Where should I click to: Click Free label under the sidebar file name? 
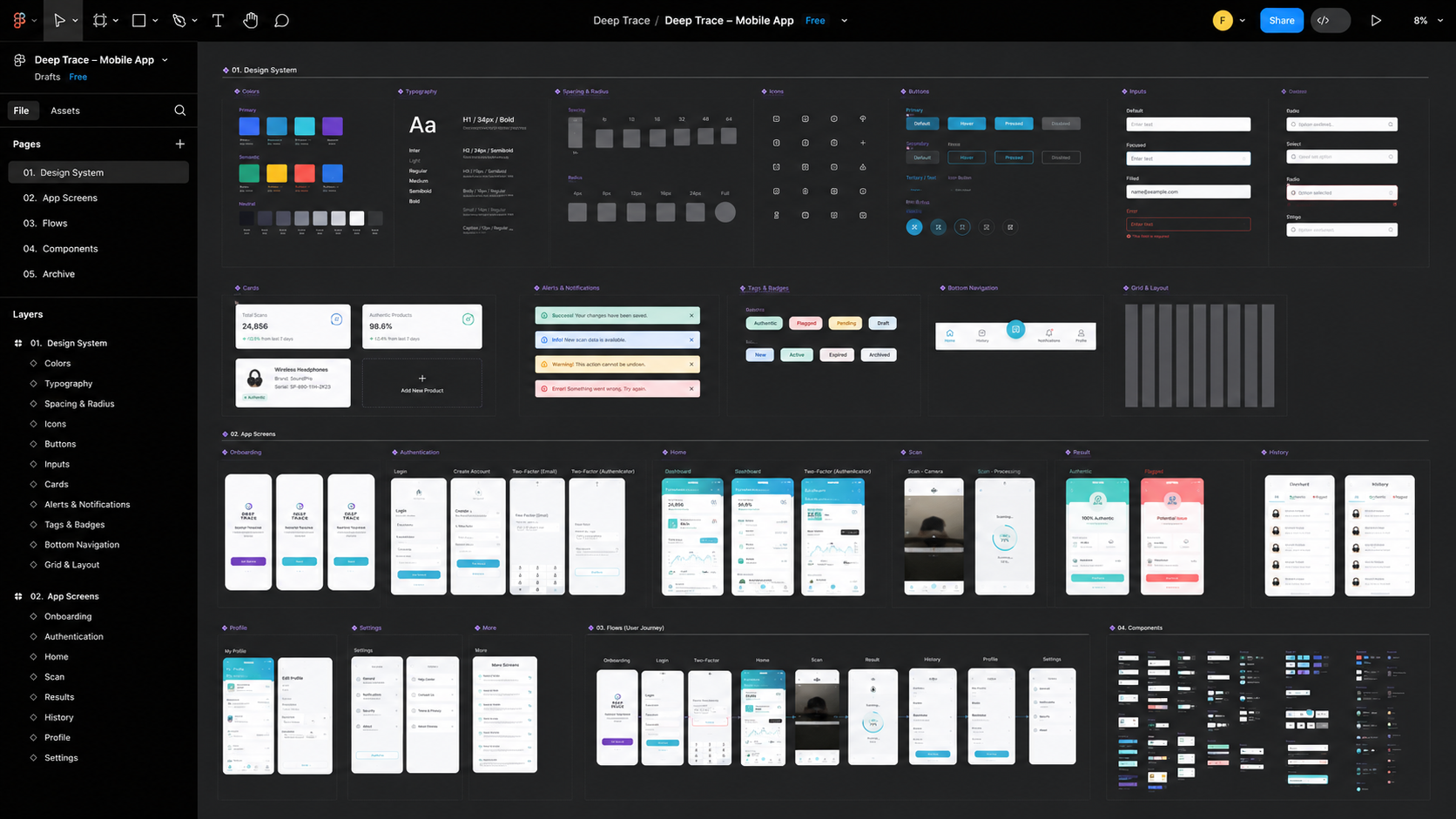(x=78, y=77)
